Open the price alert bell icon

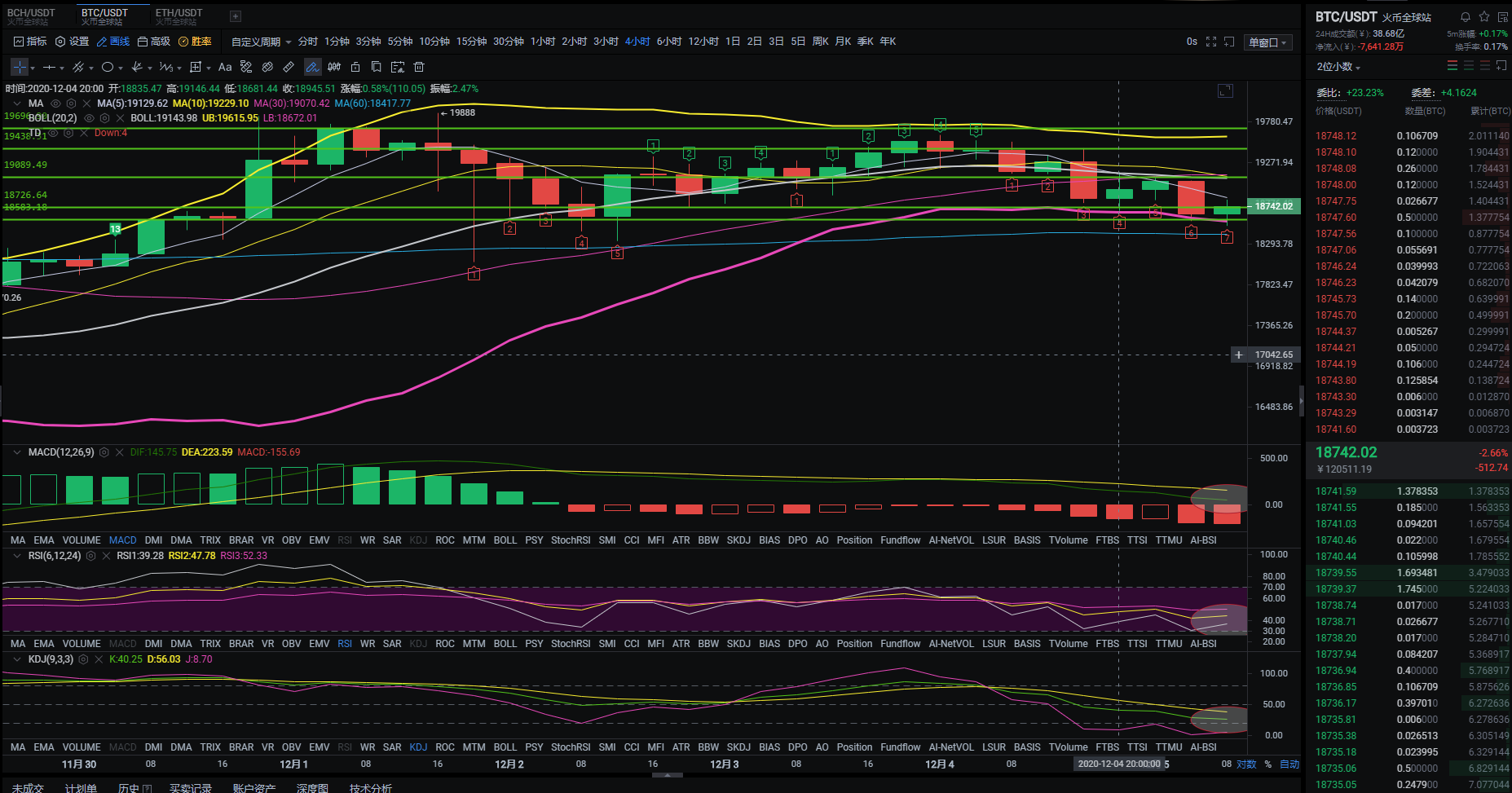pos(1465,15)
